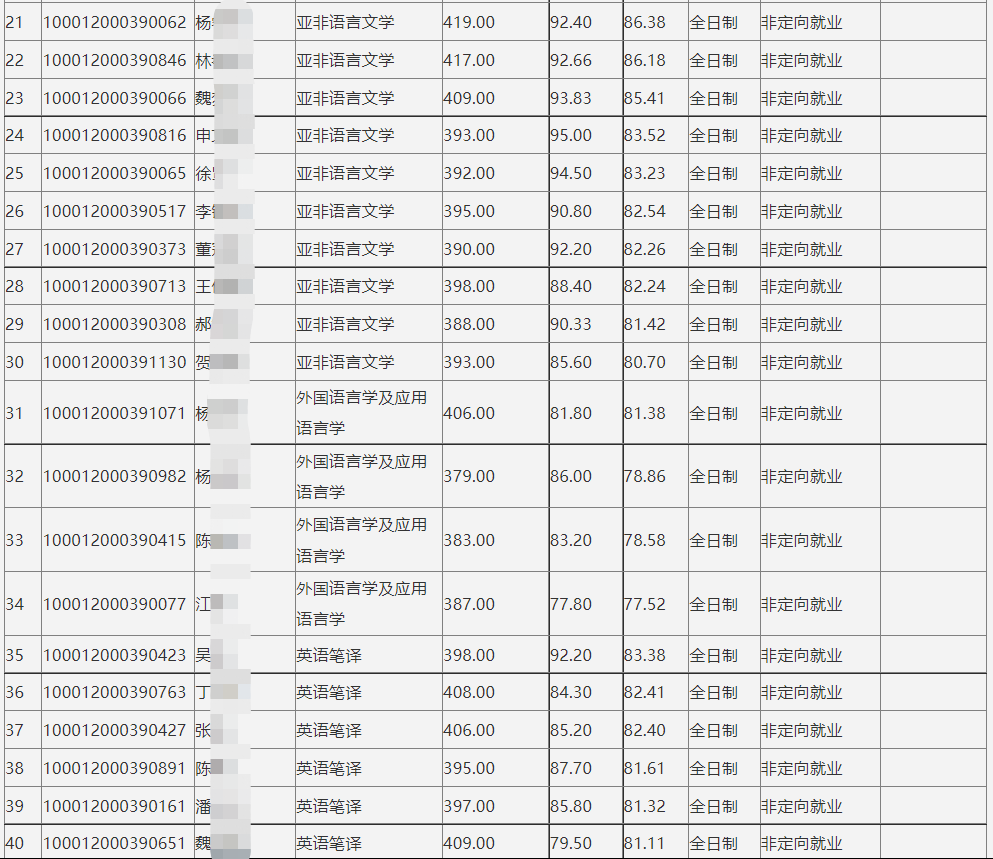This screenshot has height=859, width=993.
Task: Select exam ID 100012000390423
Action: click(x=115, y=655)
